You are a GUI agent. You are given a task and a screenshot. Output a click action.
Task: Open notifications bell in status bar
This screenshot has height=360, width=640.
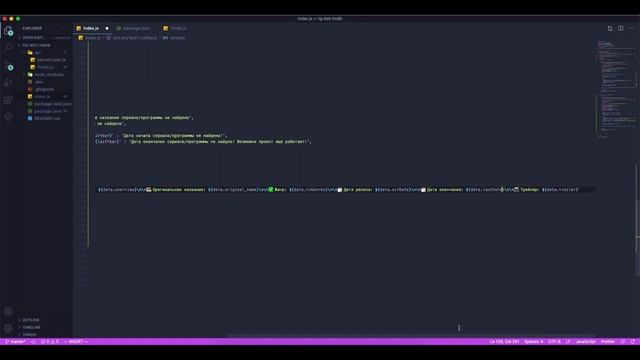click(x=633, y=342)
